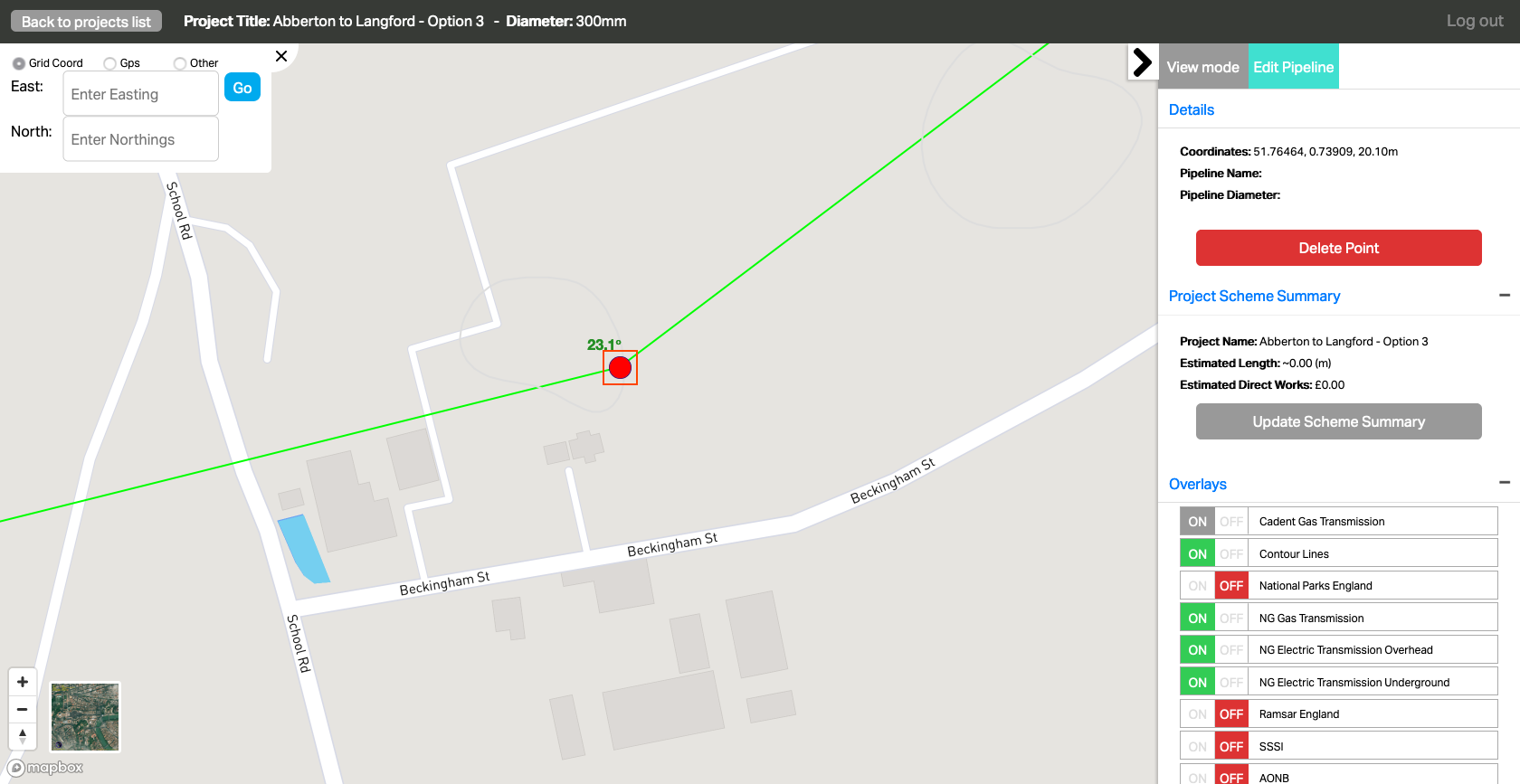Select the Other coordinate radio option
The height and width of the screenshot is (784, 1520).
point(180,63)
